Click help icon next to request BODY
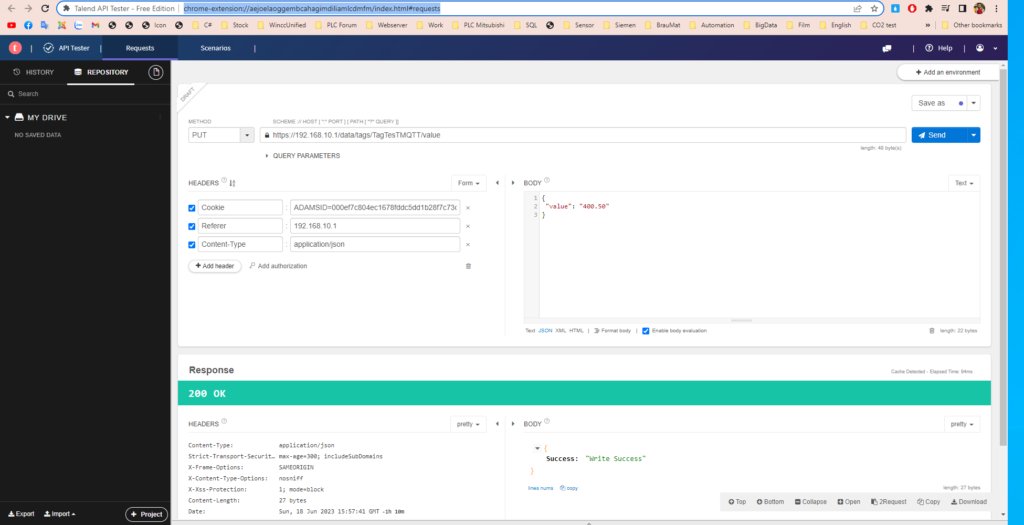The height and width of the screenshot is (525, 1024). [547, 181]
